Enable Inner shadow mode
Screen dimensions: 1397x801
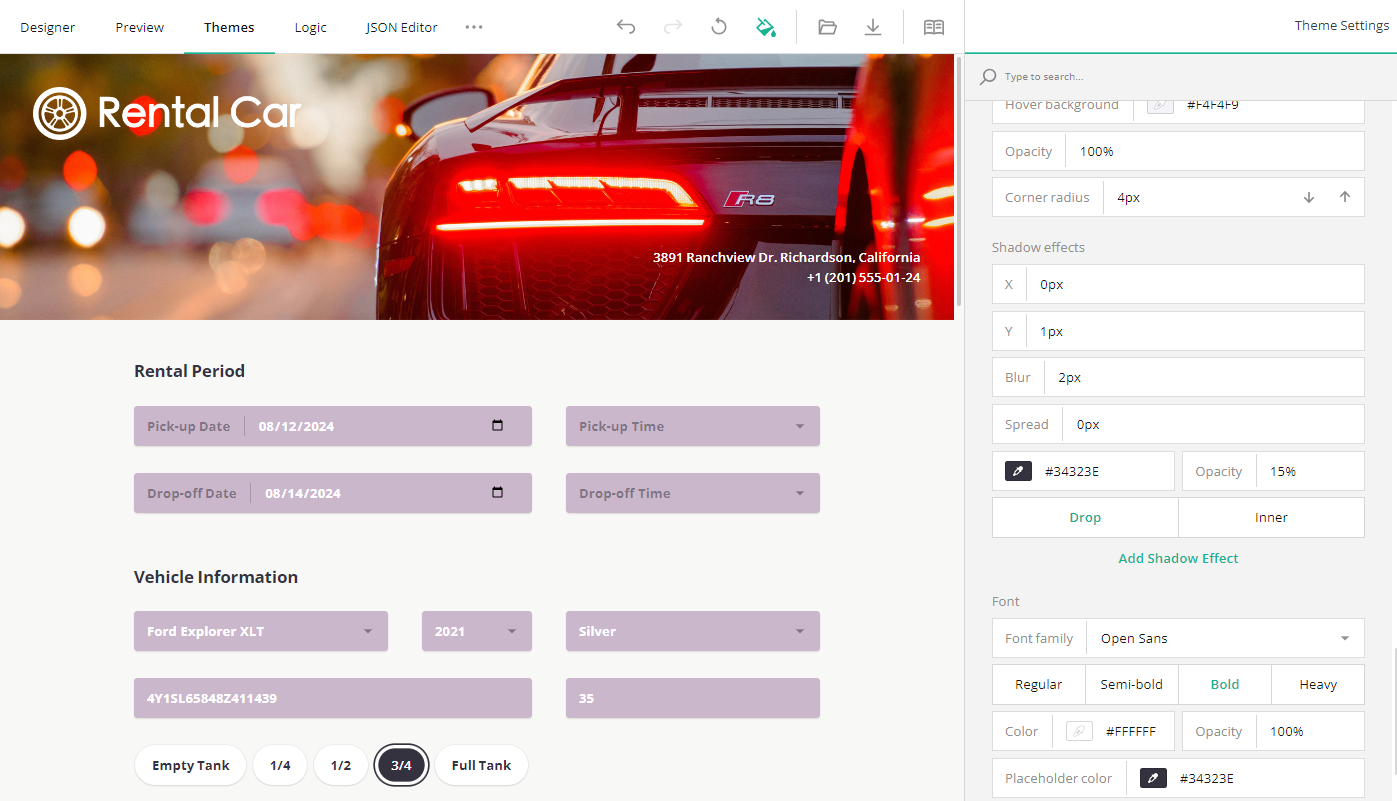pyautogui.click(x=1271, y=517)
